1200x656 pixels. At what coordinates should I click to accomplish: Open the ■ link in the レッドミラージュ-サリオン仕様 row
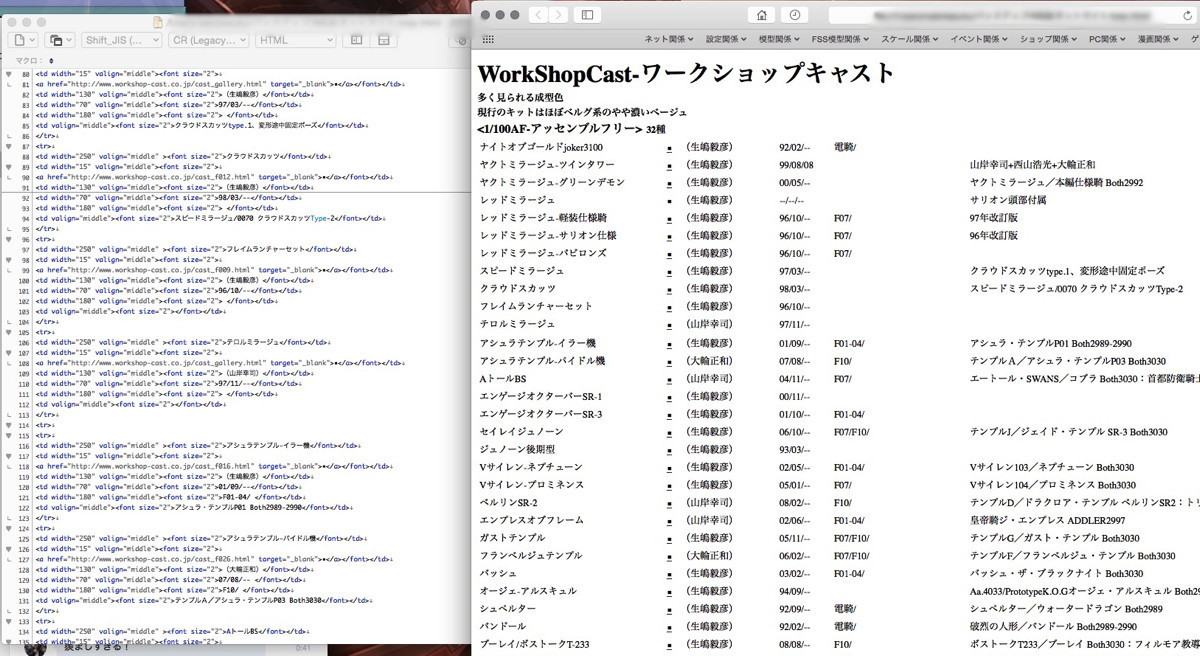[x=669, y=237]
